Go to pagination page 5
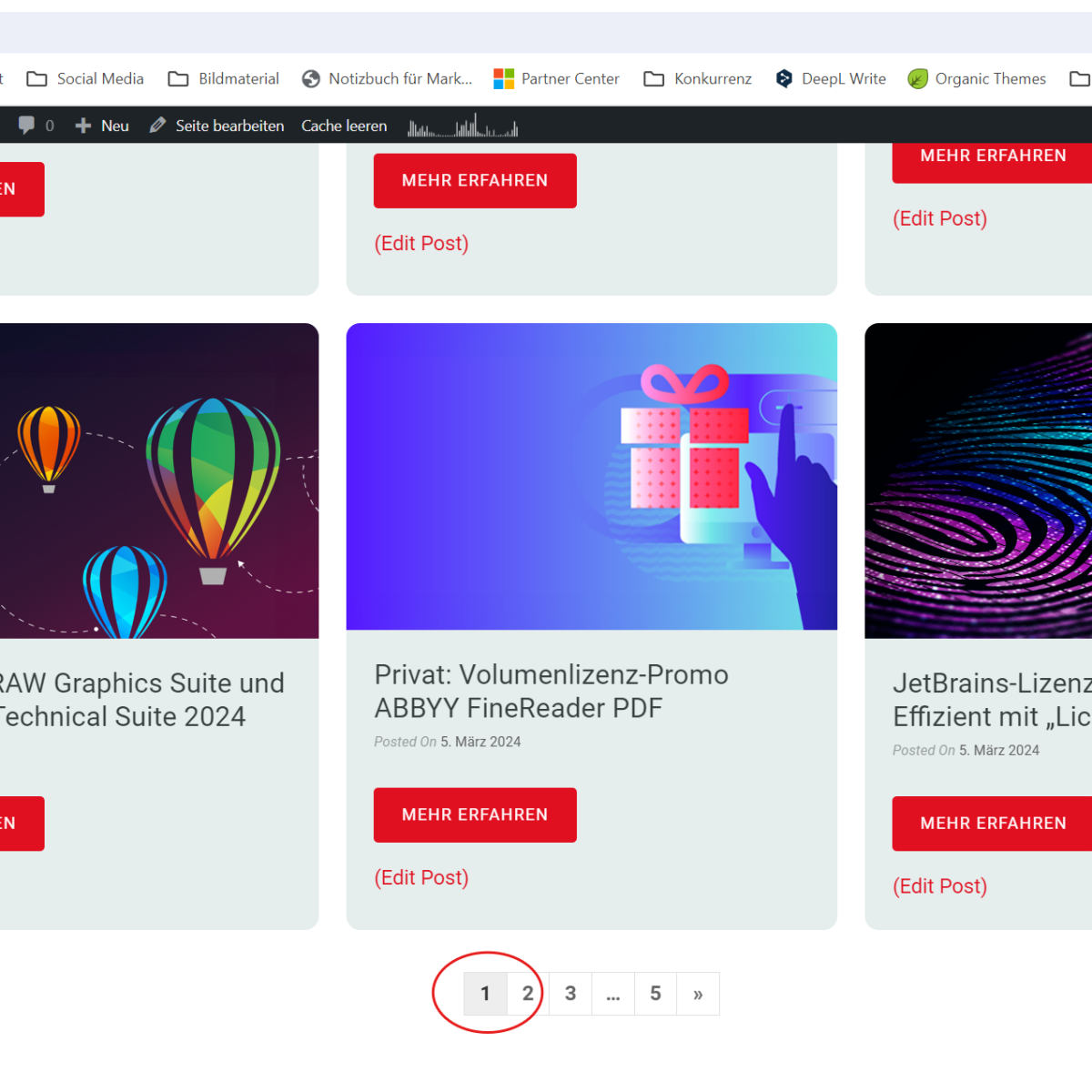 click(x=655, y=994)
